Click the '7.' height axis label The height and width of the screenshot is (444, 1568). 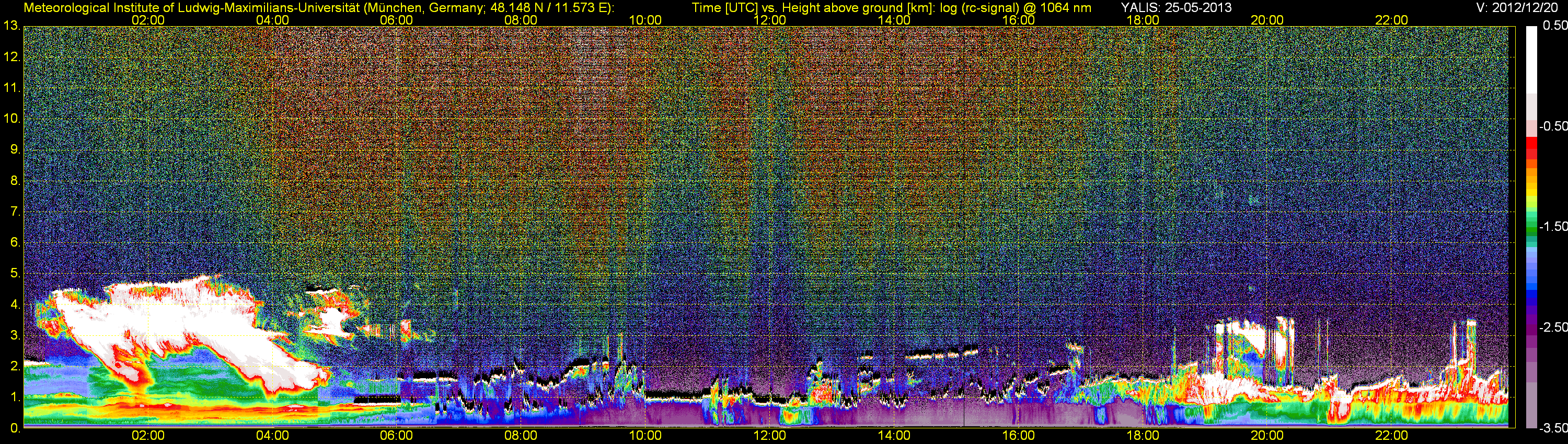coord(15,212)
